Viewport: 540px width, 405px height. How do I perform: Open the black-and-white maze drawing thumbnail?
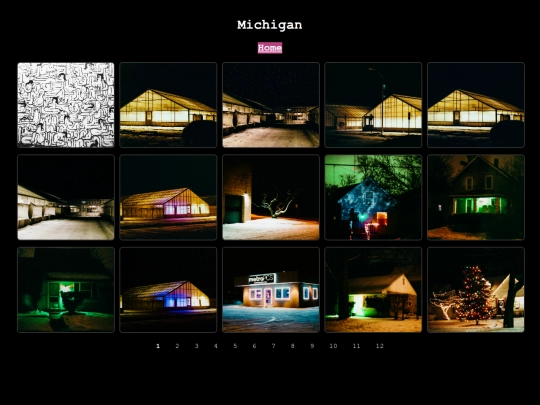(x=66, y=105)
